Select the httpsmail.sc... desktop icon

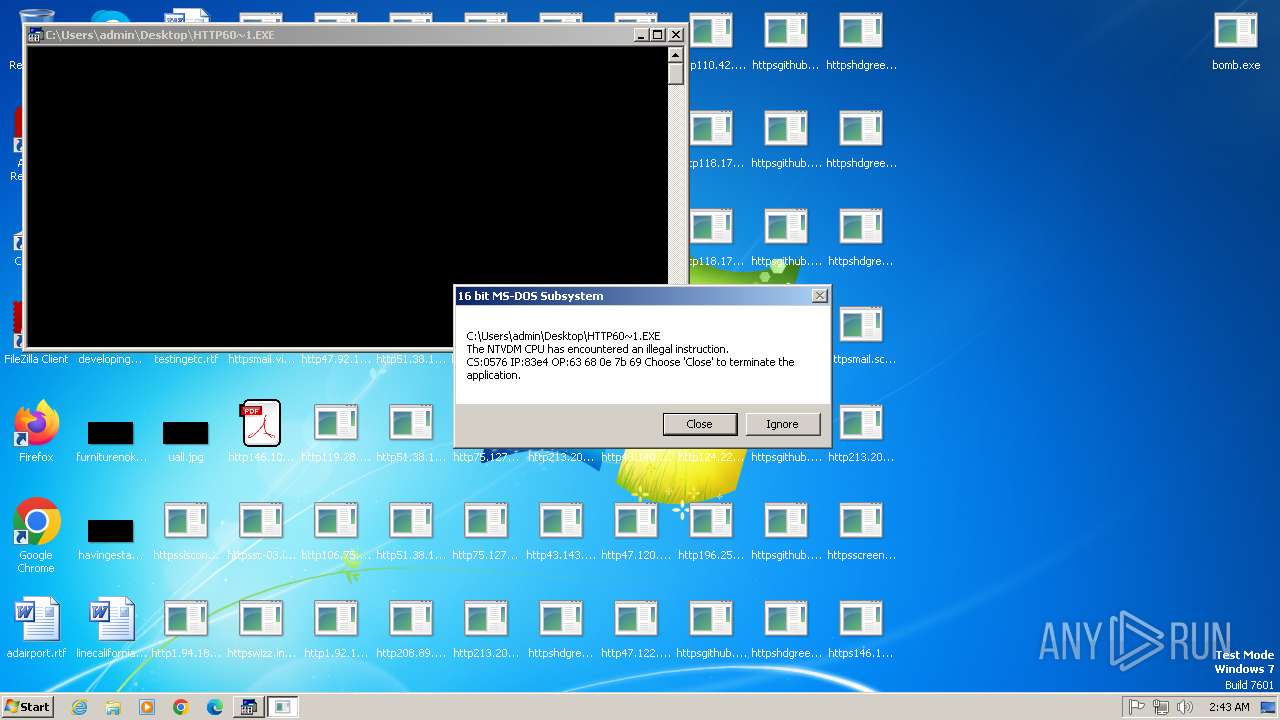862,336
